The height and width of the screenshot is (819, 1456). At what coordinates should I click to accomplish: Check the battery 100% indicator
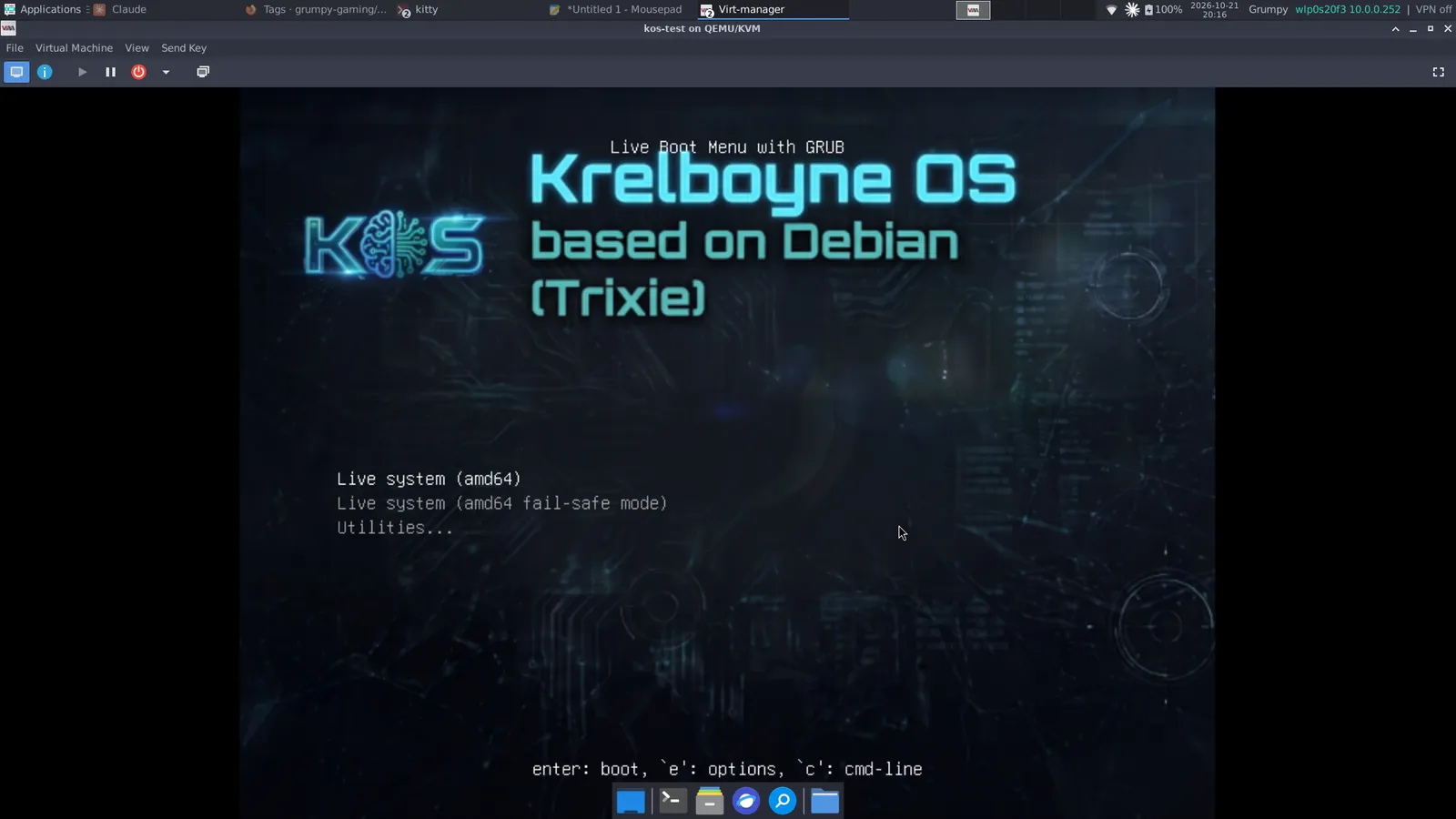(1163, 10)
